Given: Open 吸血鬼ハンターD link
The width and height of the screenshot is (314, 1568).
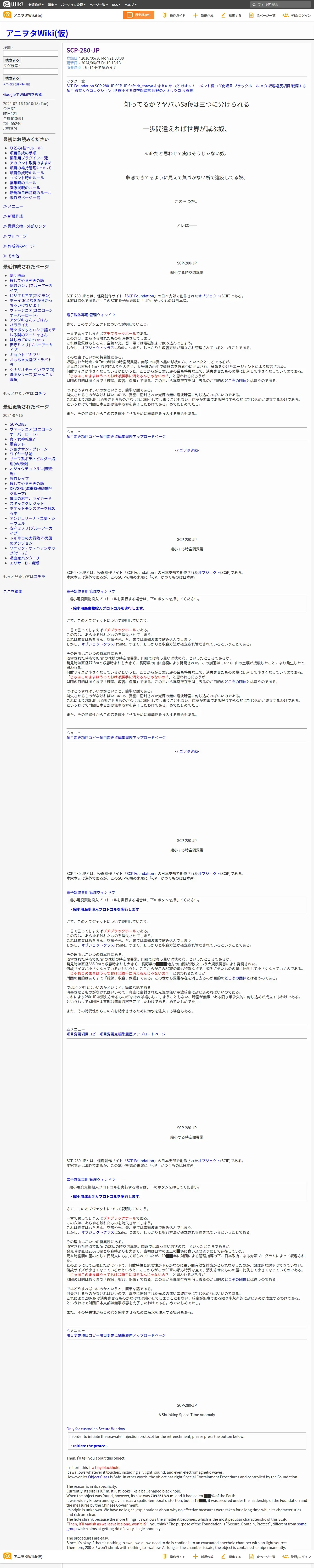Looking at the screenshot, I should coord(24,558).
